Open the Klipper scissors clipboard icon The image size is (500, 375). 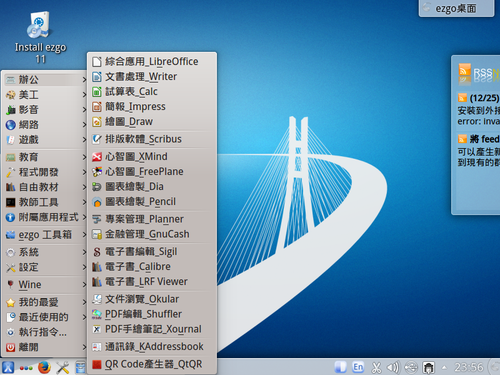(376, 368)
